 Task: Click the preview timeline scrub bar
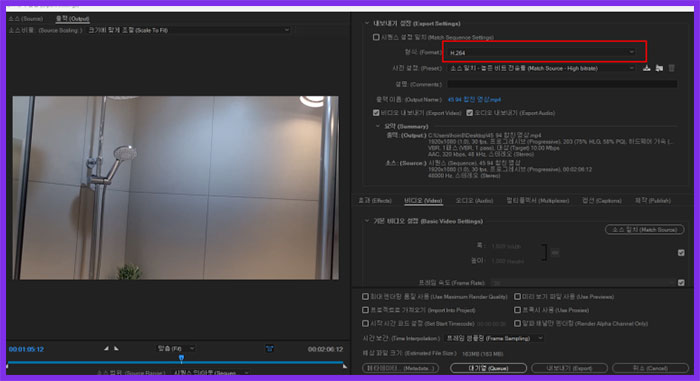[x=176, y=363]
